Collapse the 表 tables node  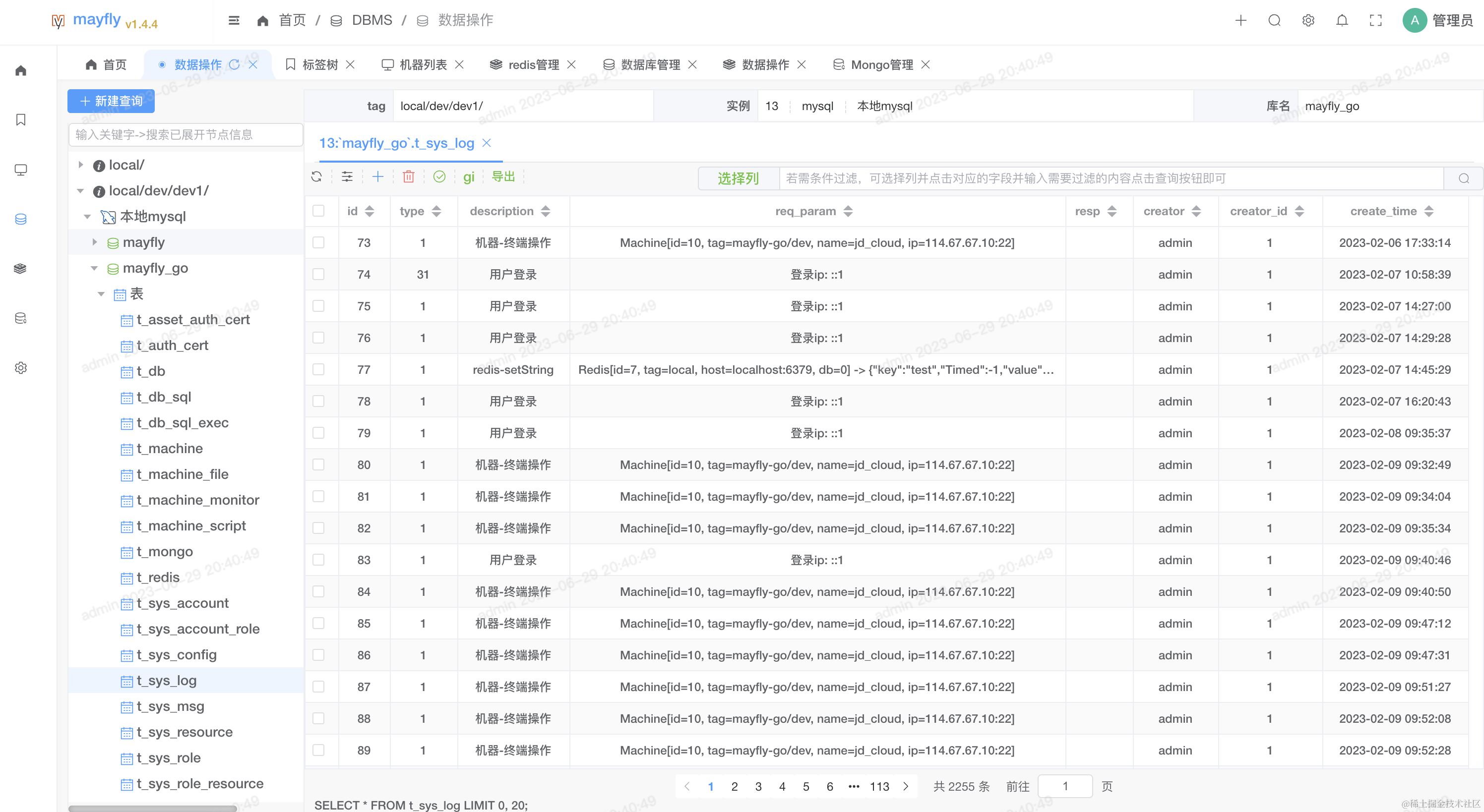tap(101, 293)
